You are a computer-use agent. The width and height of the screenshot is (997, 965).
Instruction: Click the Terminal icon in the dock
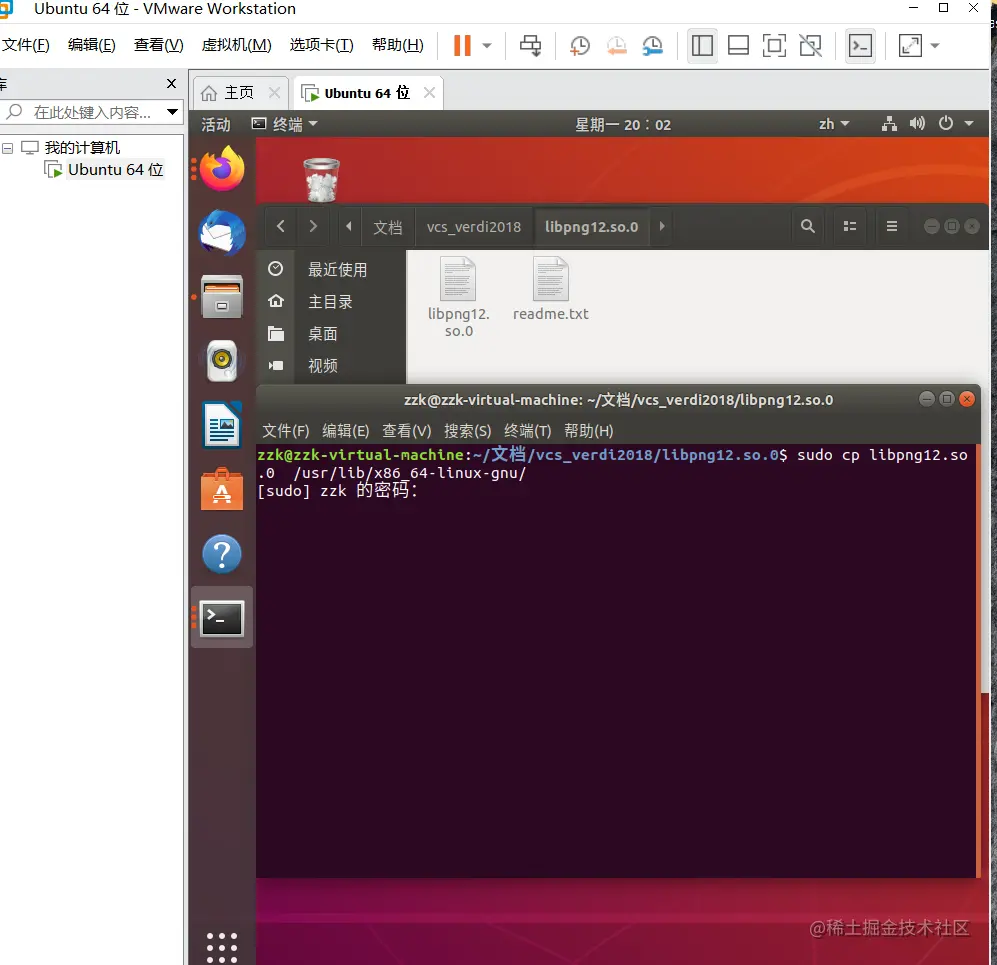pos(222,618)
